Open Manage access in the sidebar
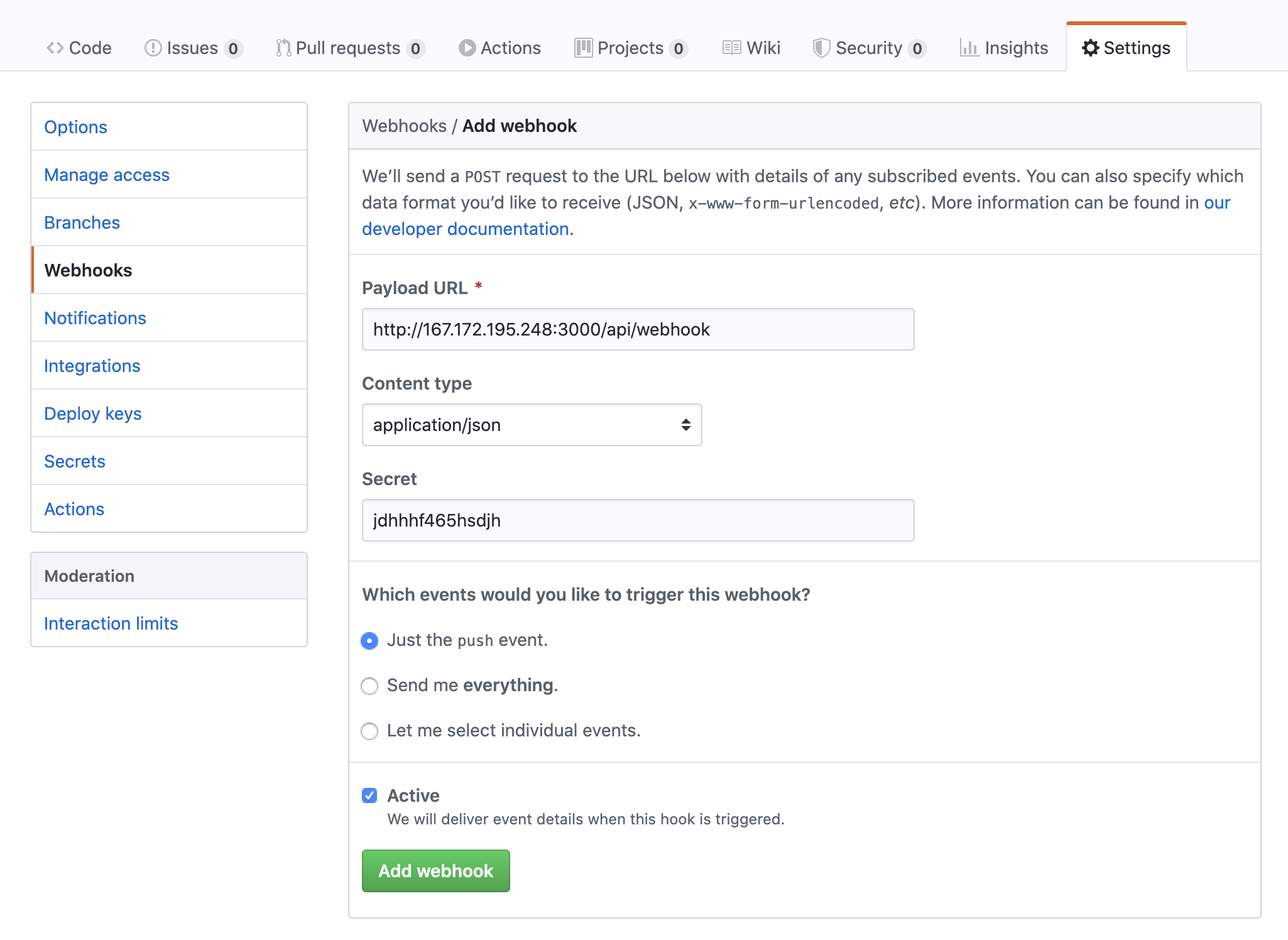This screenshot has width=1288, height=940. 169,175
